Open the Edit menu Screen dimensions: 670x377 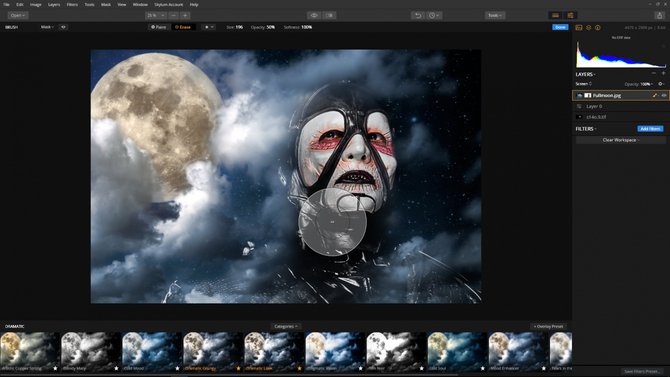click(x=20, y=5)
